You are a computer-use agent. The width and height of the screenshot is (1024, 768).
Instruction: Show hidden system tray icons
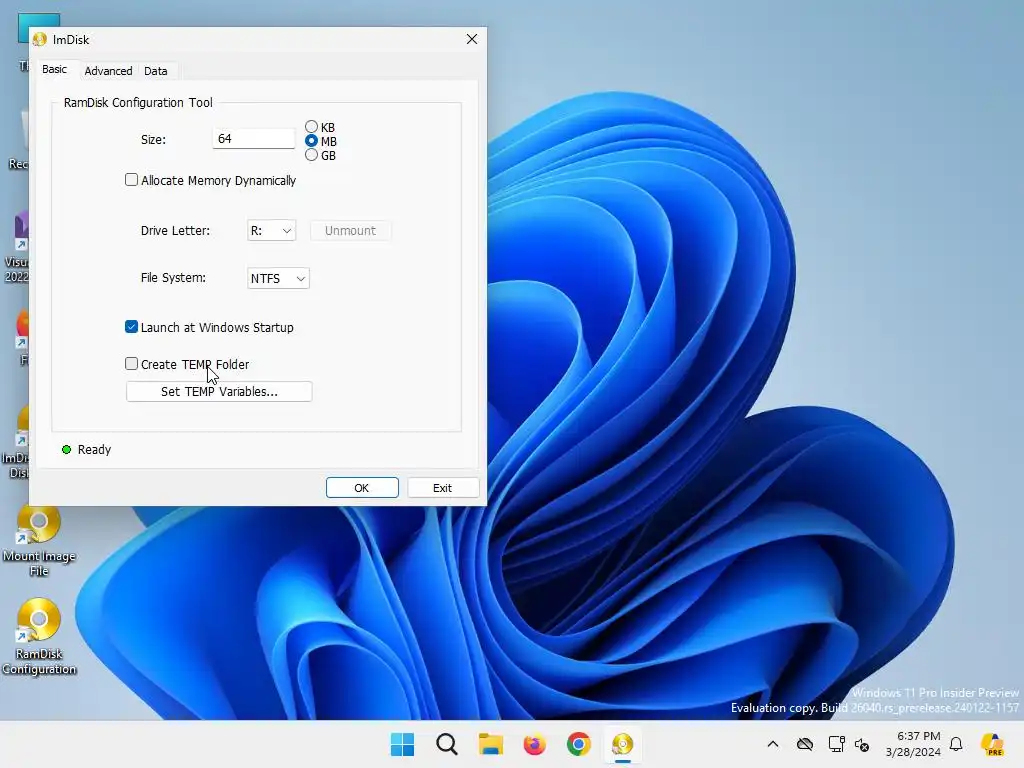tap(773, 744)
